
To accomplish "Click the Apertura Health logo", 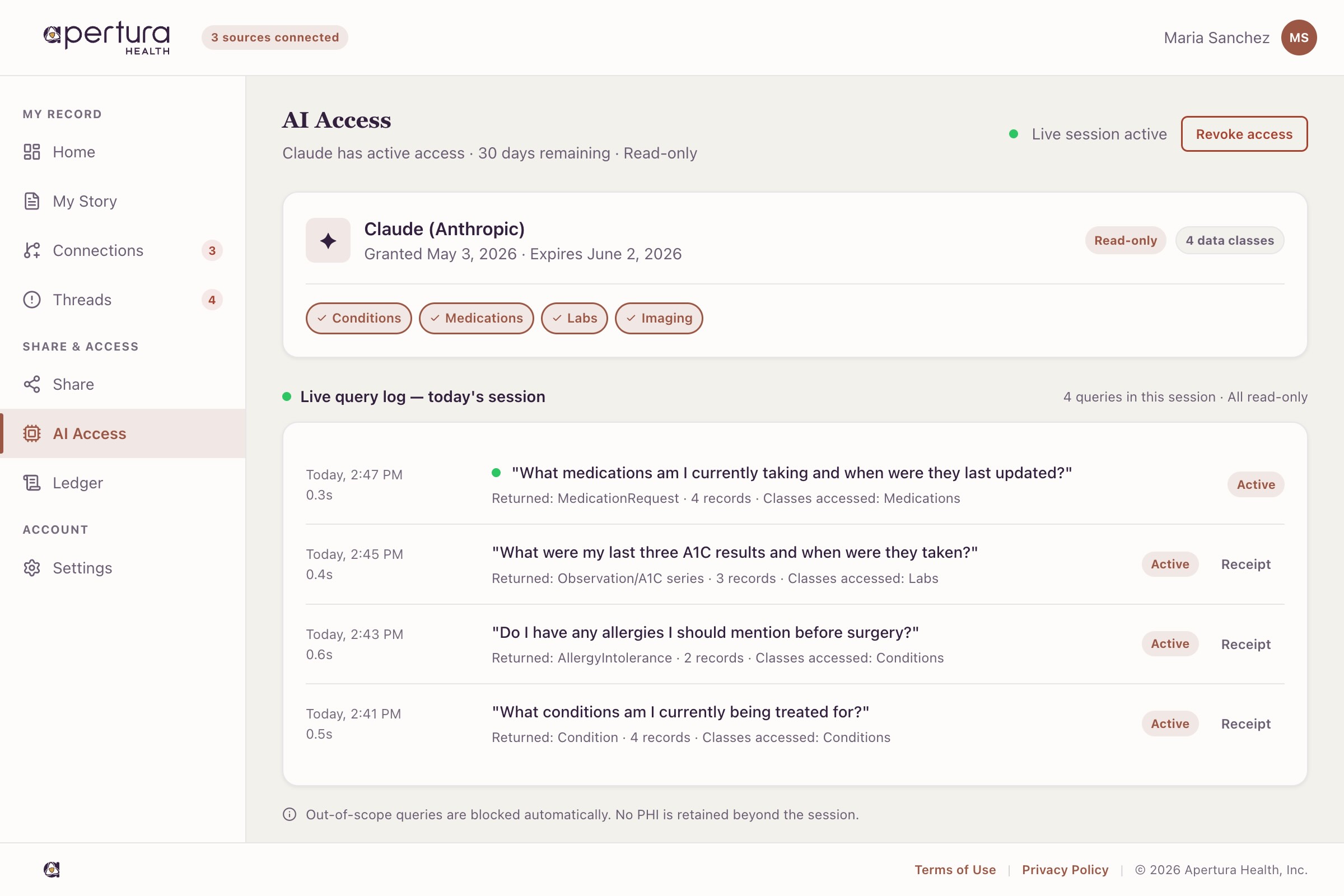I will (x=107, y=38).
